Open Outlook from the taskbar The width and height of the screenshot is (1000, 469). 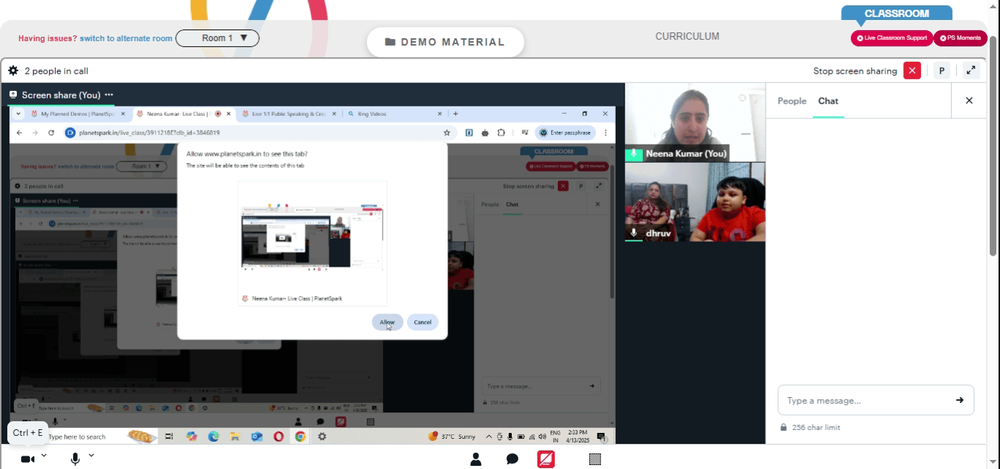(256, 437)
